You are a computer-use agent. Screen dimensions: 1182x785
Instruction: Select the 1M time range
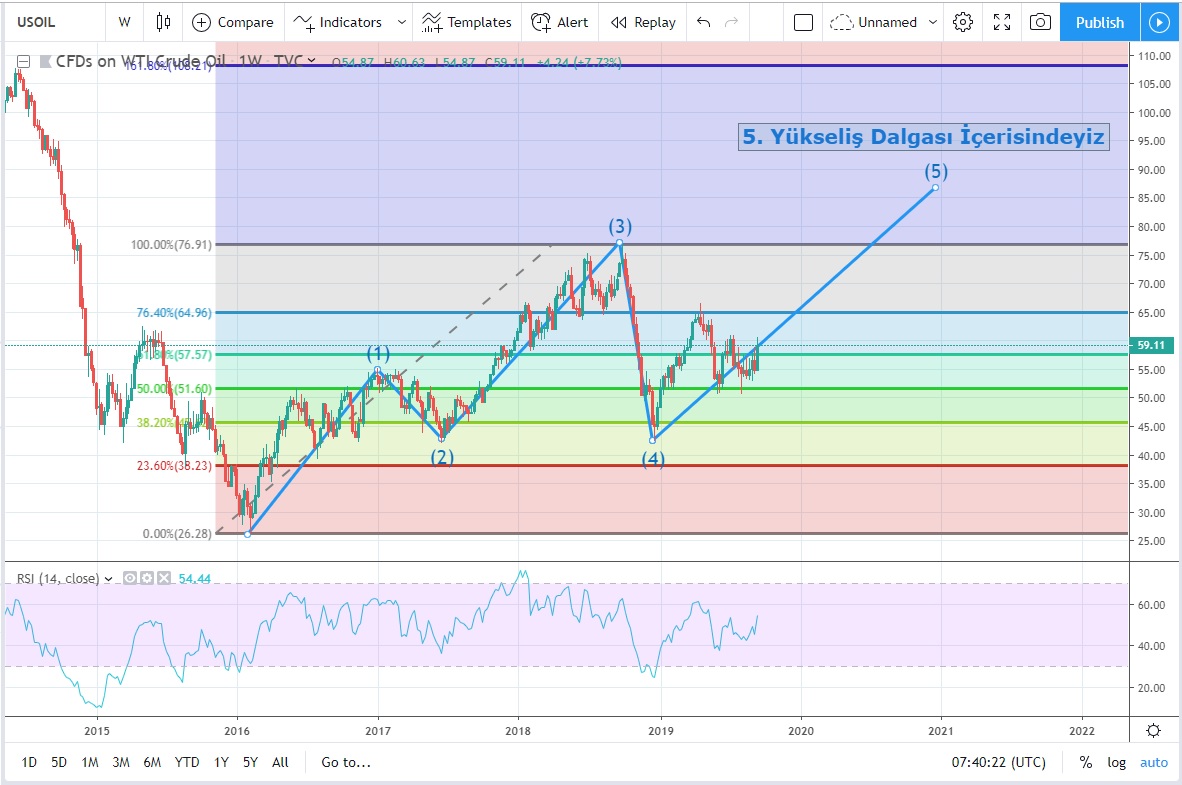click(x=90, y=762)
